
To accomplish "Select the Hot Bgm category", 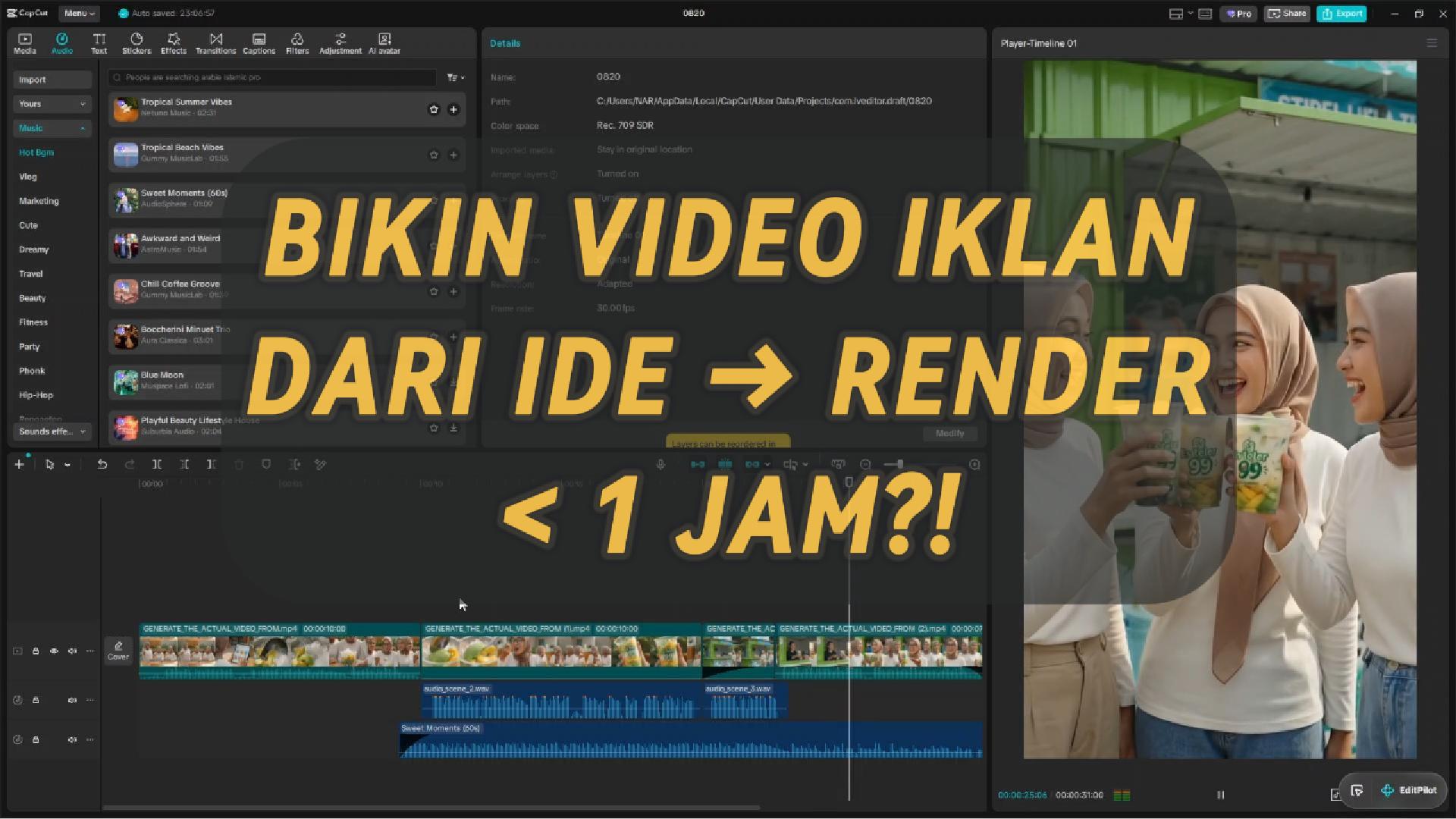I will [36, 152].
